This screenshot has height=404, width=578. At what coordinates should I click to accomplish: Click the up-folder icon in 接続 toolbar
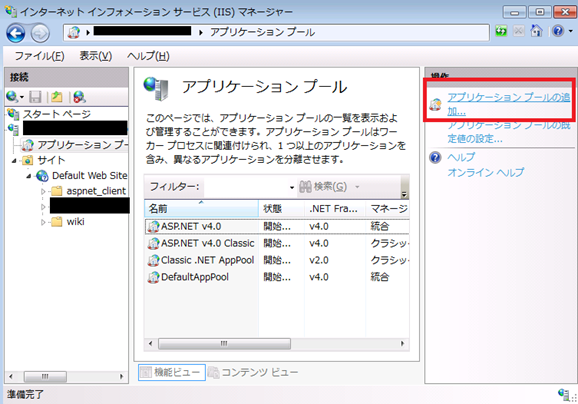click(57, 97)
